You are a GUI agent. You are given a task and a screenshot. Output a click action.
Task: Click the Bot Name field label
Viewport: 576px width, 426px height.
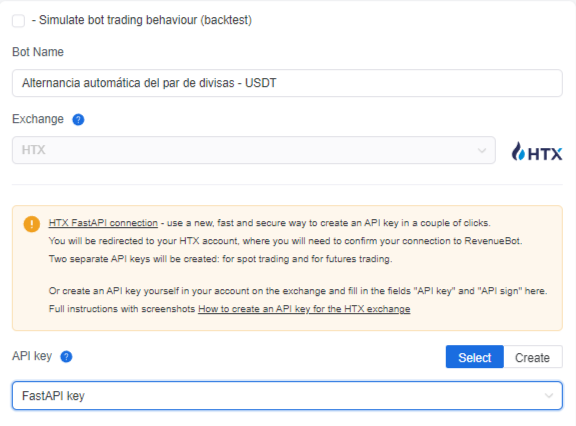pyautogui.click(x=38, y=52)
